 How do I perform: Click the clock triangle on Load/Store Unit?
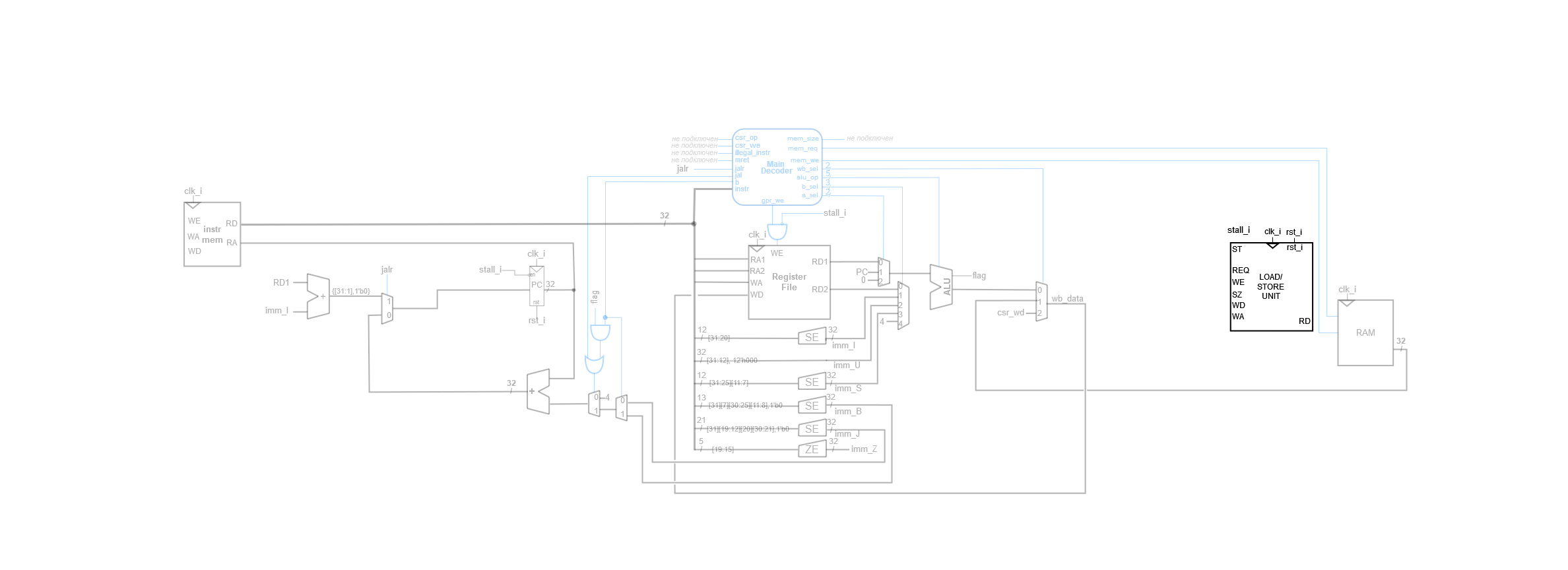click(x=1272, y=245)
